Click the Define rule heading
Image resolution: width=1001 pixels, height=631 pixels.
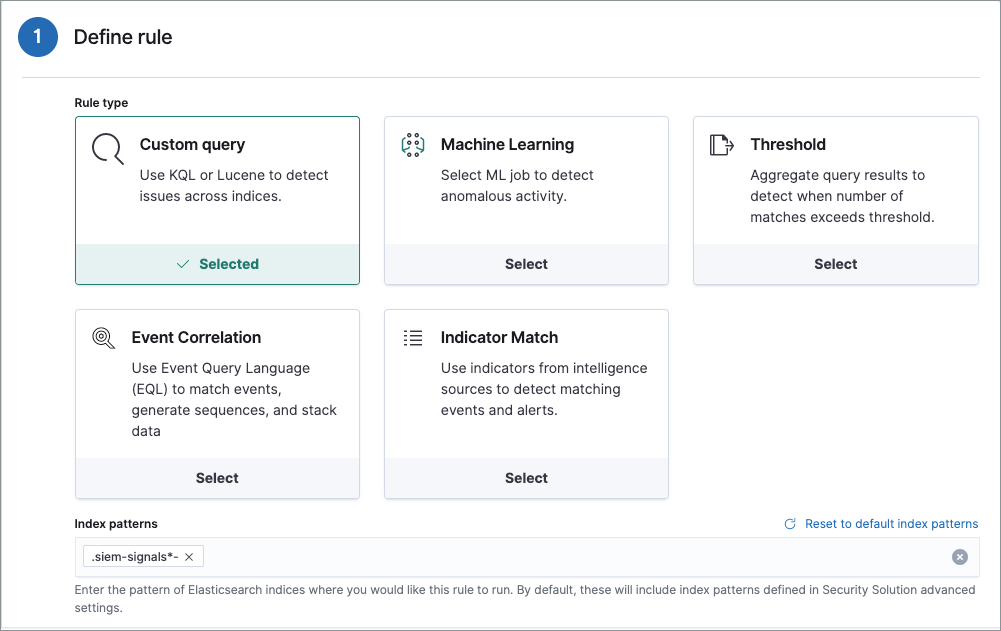(123, 37)
